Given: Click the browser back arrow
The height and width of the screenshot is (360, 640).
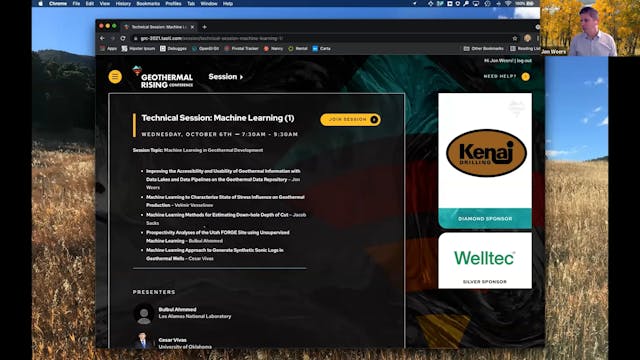Looking at the screenshot, I should (102, 38).
